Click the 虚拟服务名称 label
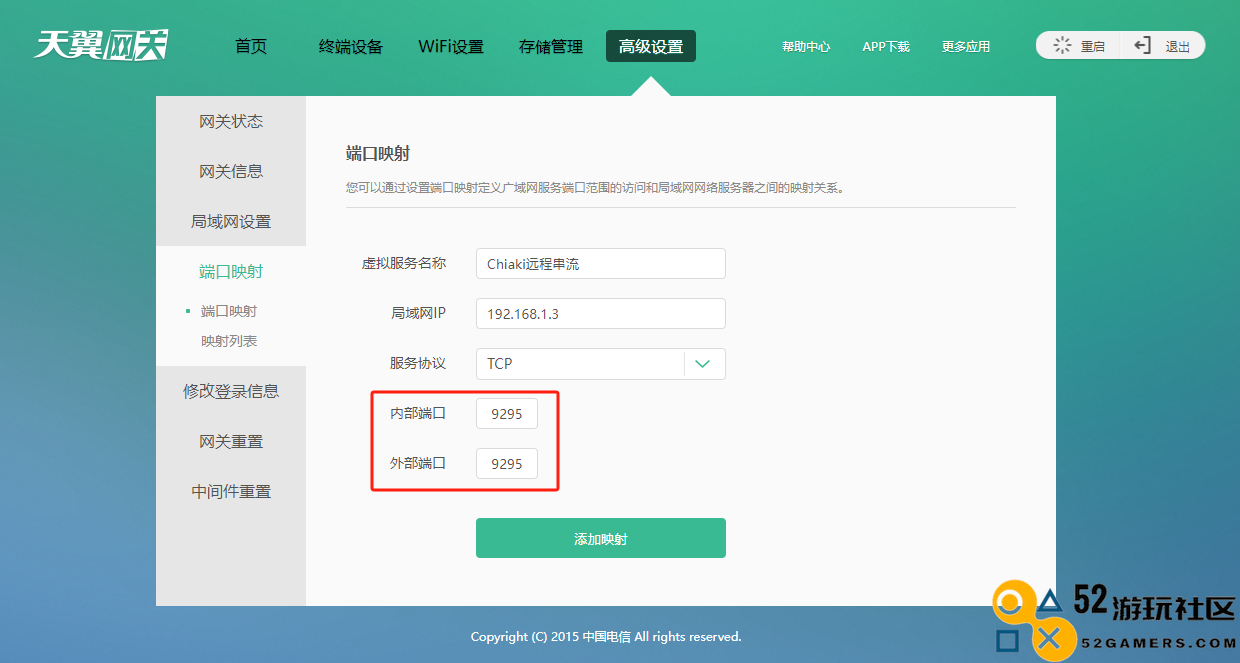This screenshot has height=663, width=1240. 404,263
